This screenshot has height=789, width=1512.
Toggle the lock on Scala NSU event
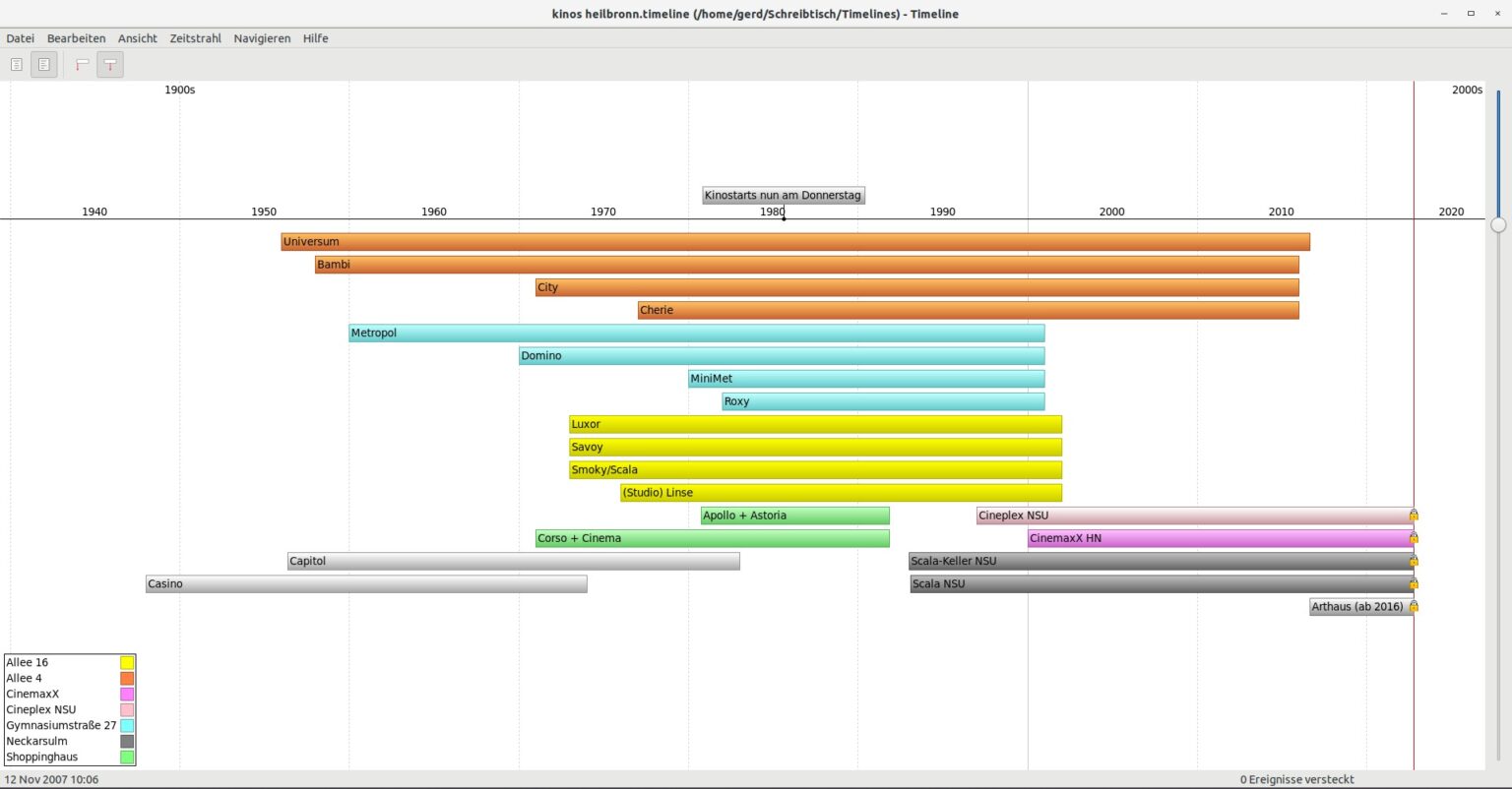1413,583
